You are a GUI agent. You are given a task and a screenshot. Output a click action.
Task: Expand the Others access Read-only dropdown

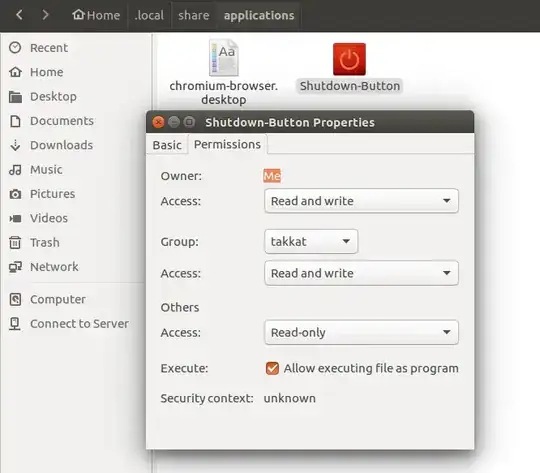(361, 332)
